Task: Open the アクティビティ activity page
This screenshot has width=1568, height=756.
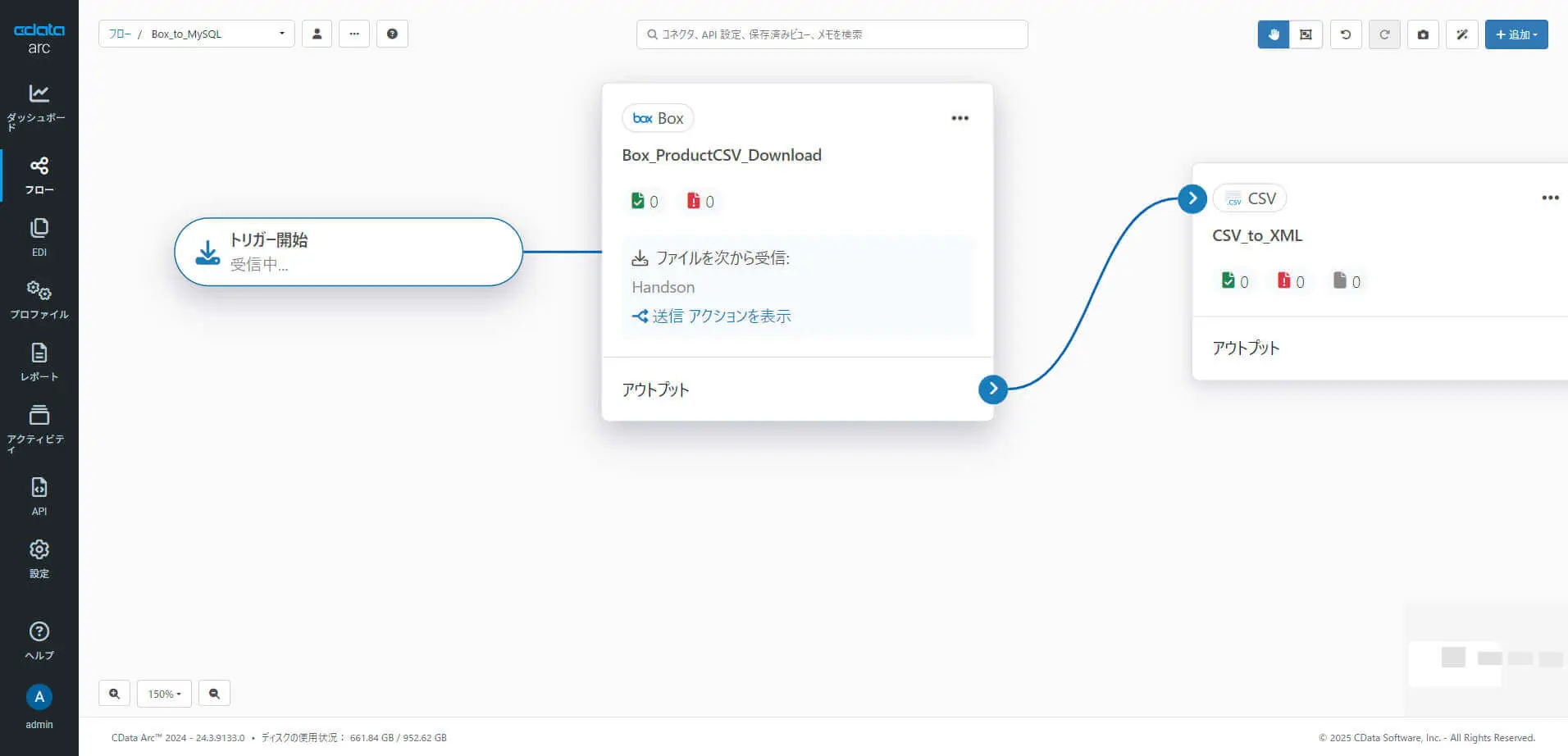Action: pyautogui.click(x=39, y=428)
